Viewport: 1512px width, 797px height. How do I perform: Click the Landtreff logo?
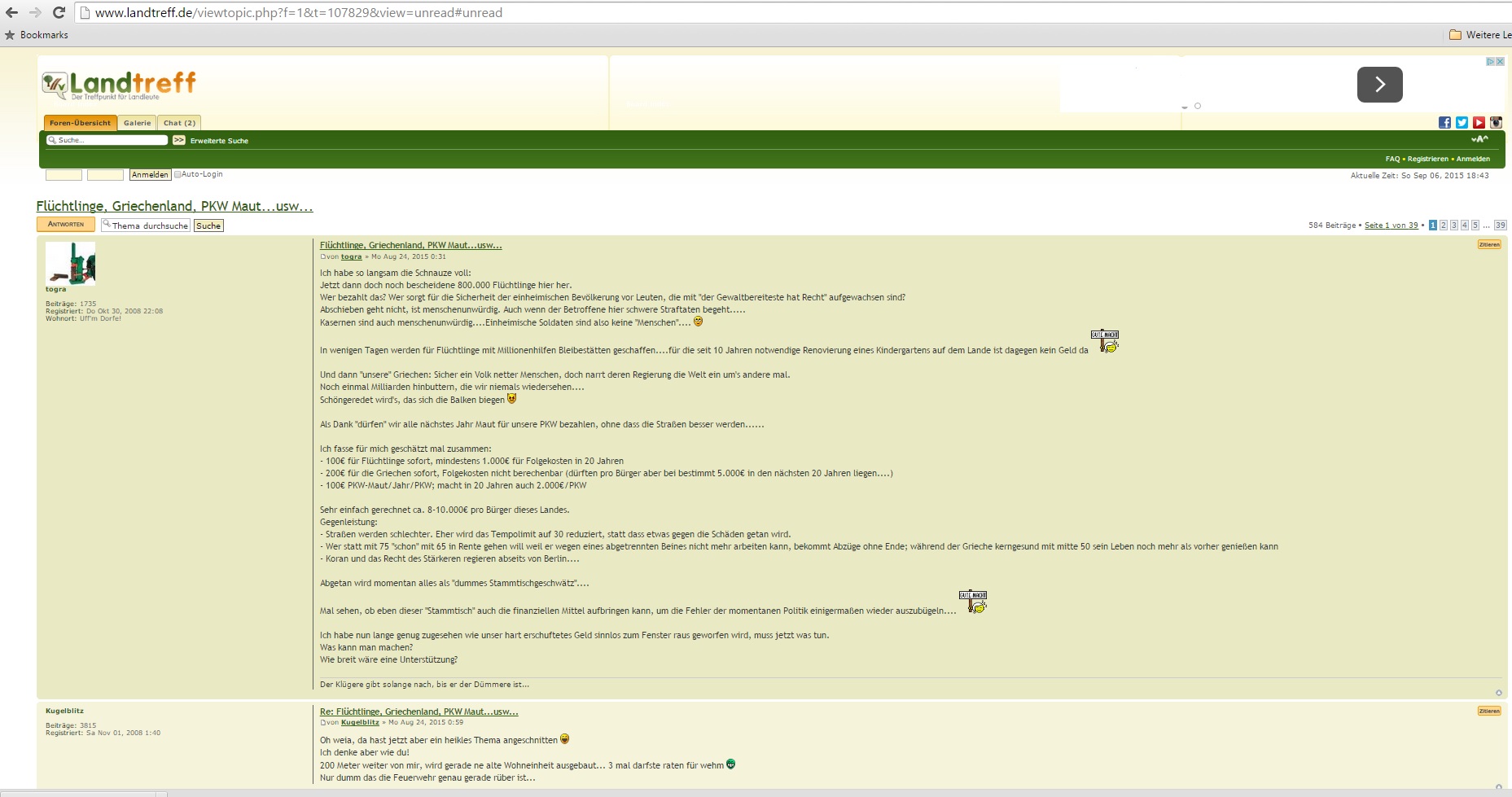119,85
